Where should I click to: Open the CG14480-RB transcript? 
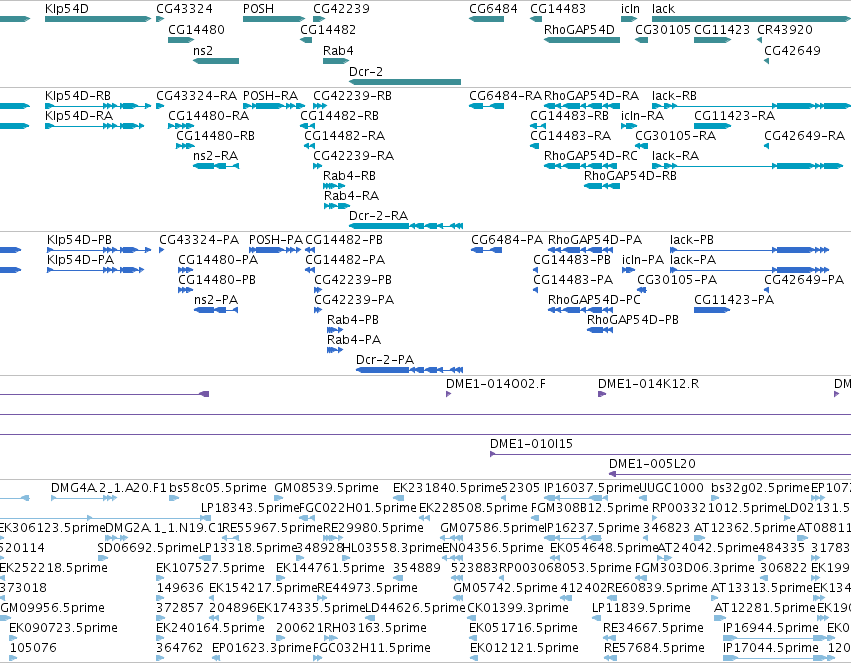(185, 146)
